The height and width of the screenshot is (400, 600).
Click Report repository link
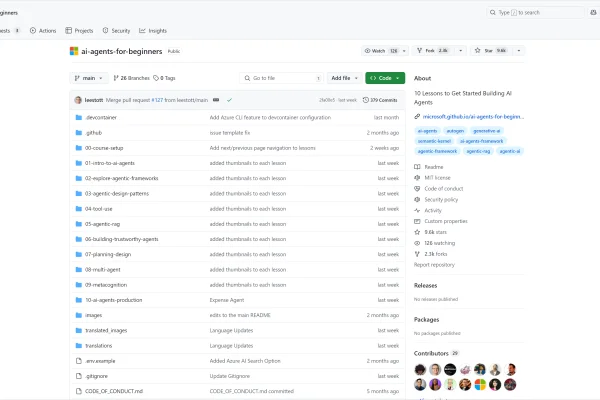(434, 265)
